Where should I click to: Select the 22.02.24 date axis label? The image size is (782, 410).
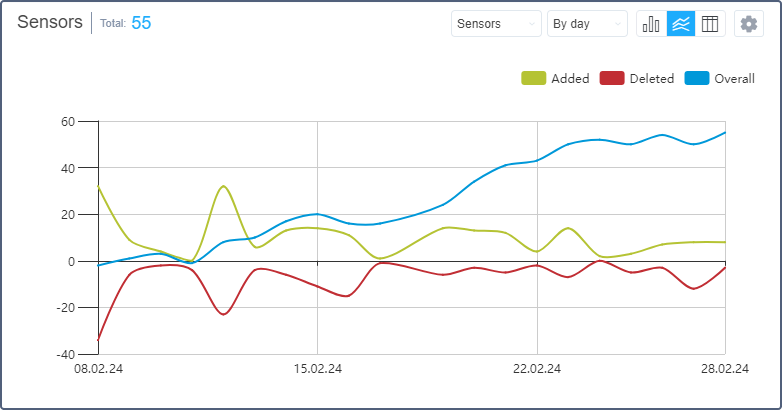[537, 368]
